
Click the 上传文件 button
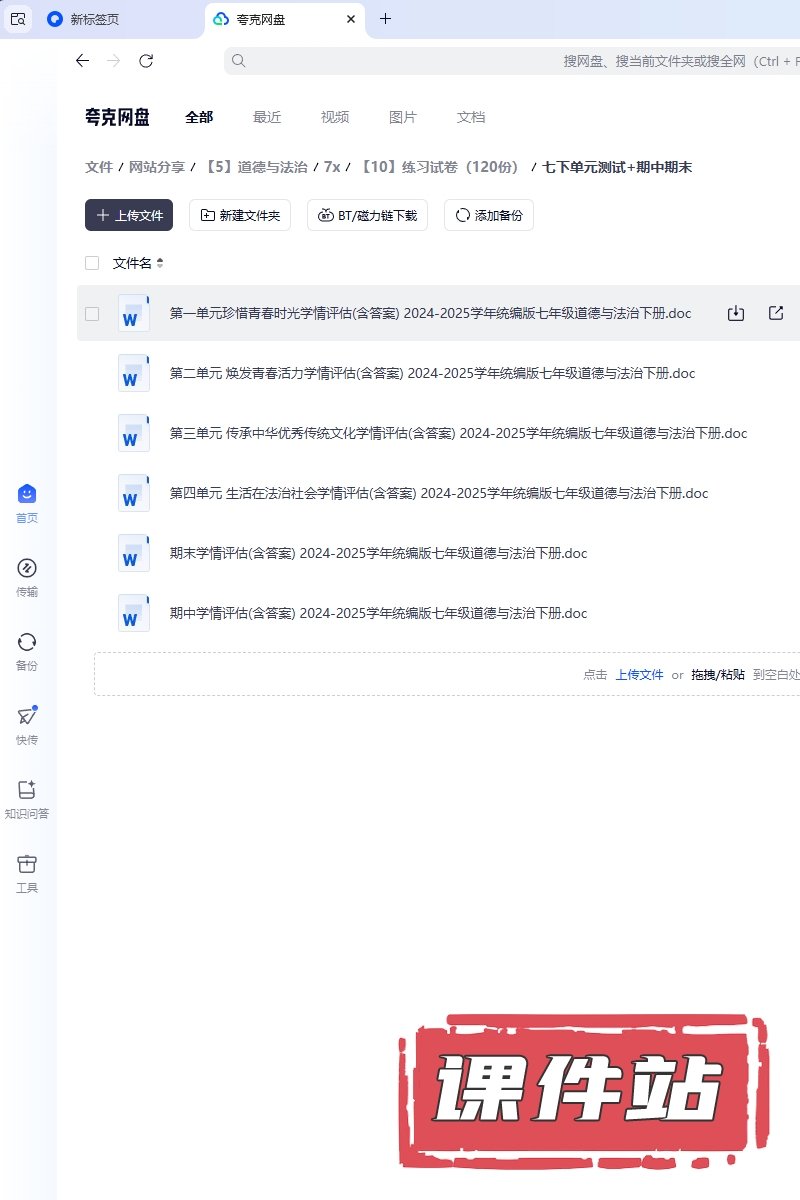click(129, 215)
